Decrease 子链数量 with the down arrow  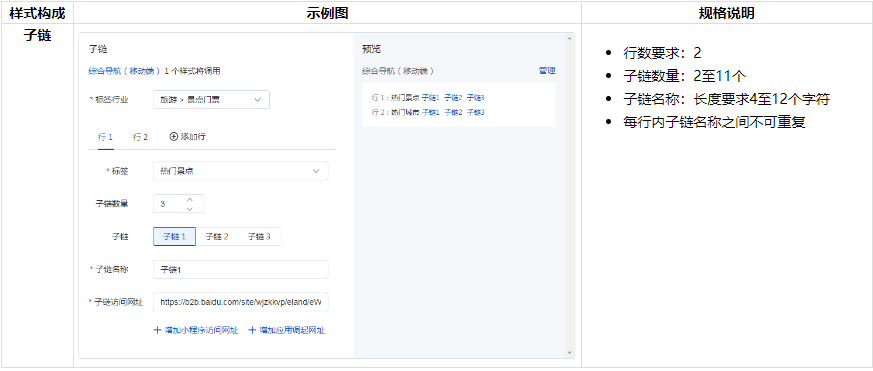(189, 208)
